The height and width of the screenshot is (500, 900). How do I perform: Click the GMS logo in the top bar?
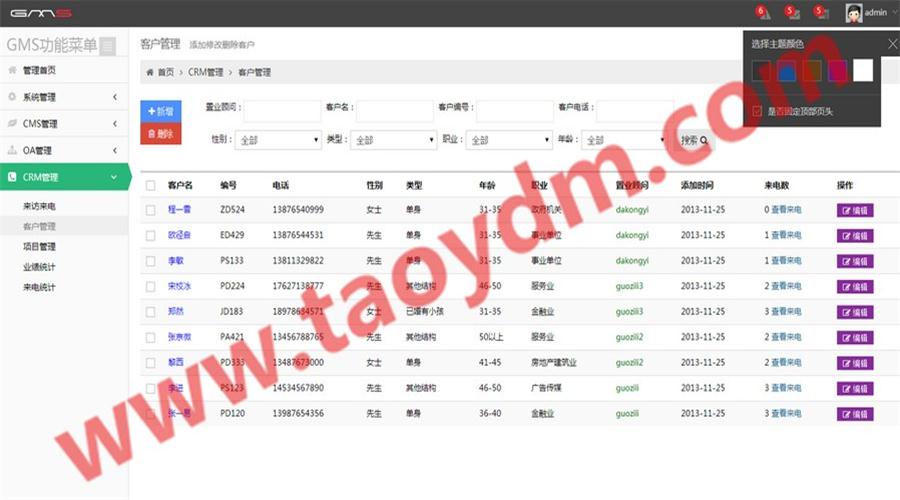41,13
